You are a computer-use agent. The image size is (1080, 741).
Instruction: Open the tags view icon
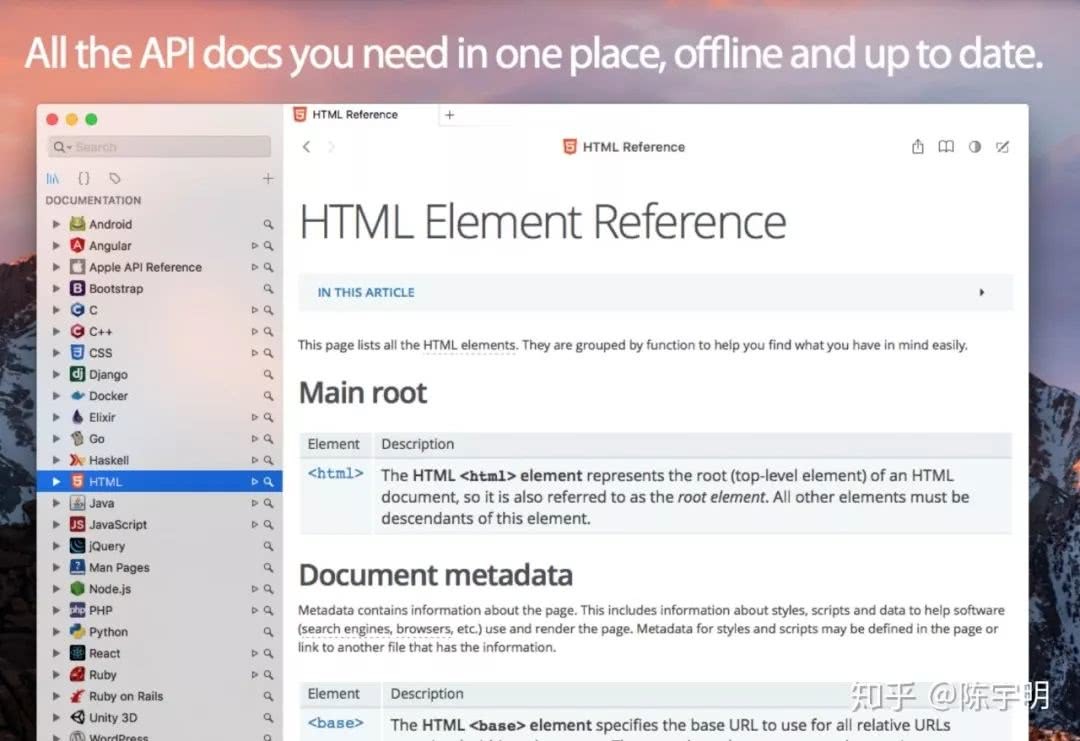click(114, 179)
